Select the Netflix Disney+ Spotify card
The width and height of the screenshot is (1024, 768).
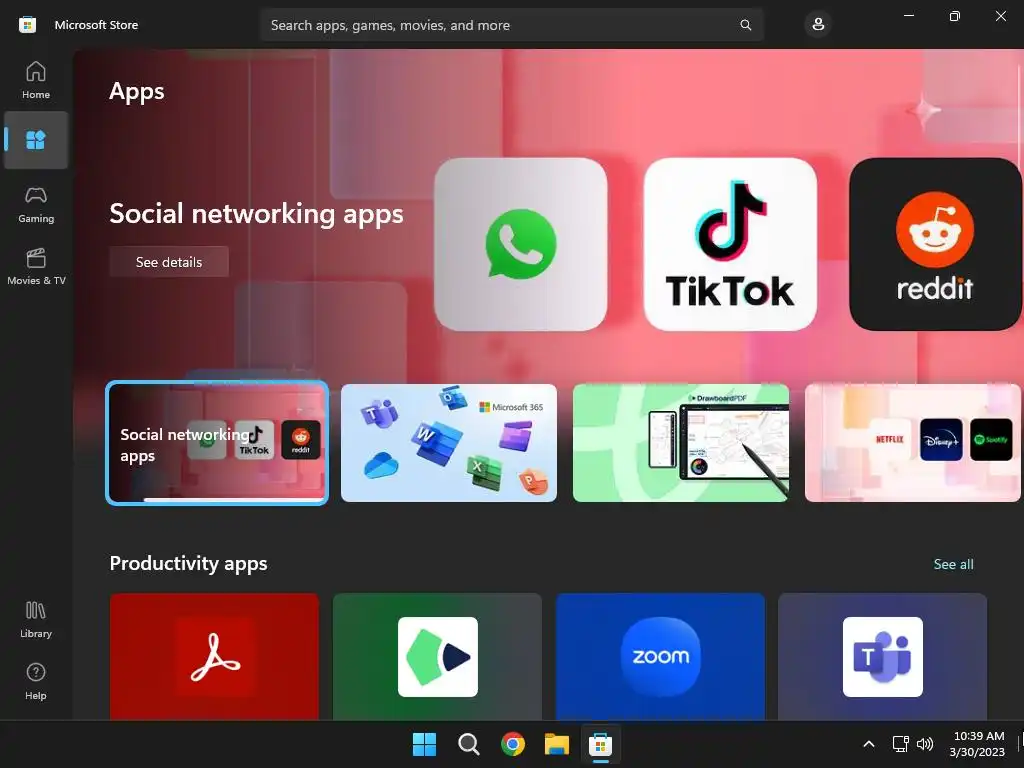pos(912,443)
